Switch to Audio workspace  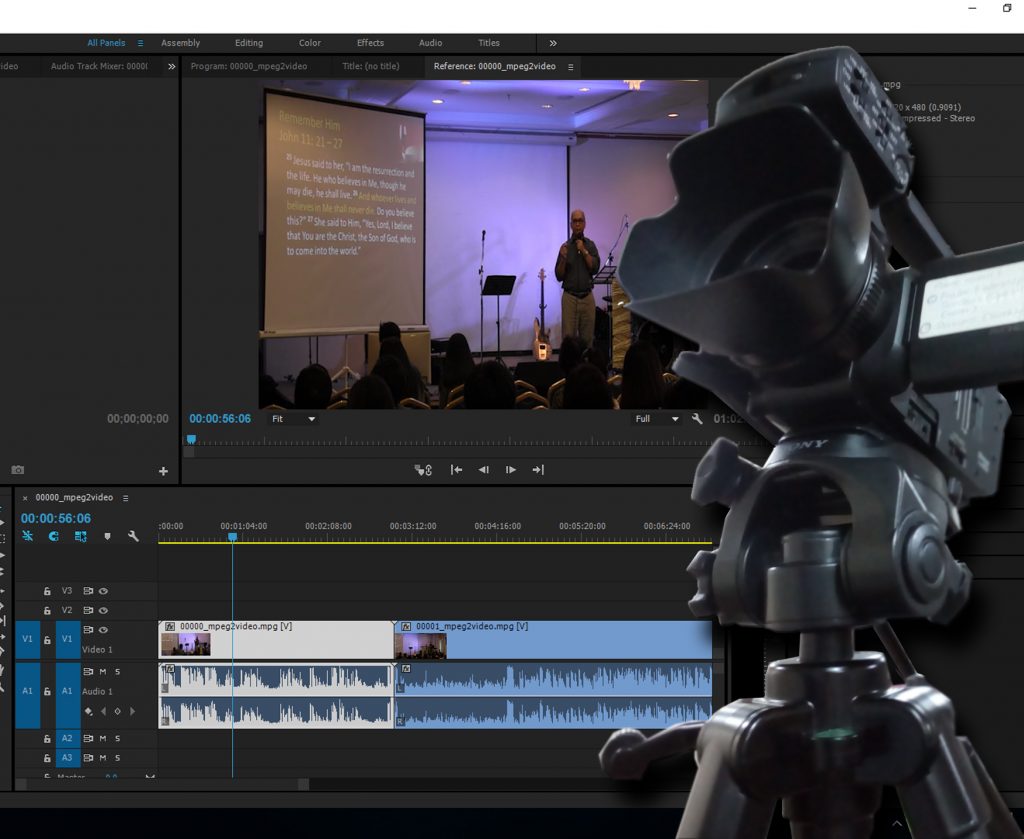pos(430,43)
